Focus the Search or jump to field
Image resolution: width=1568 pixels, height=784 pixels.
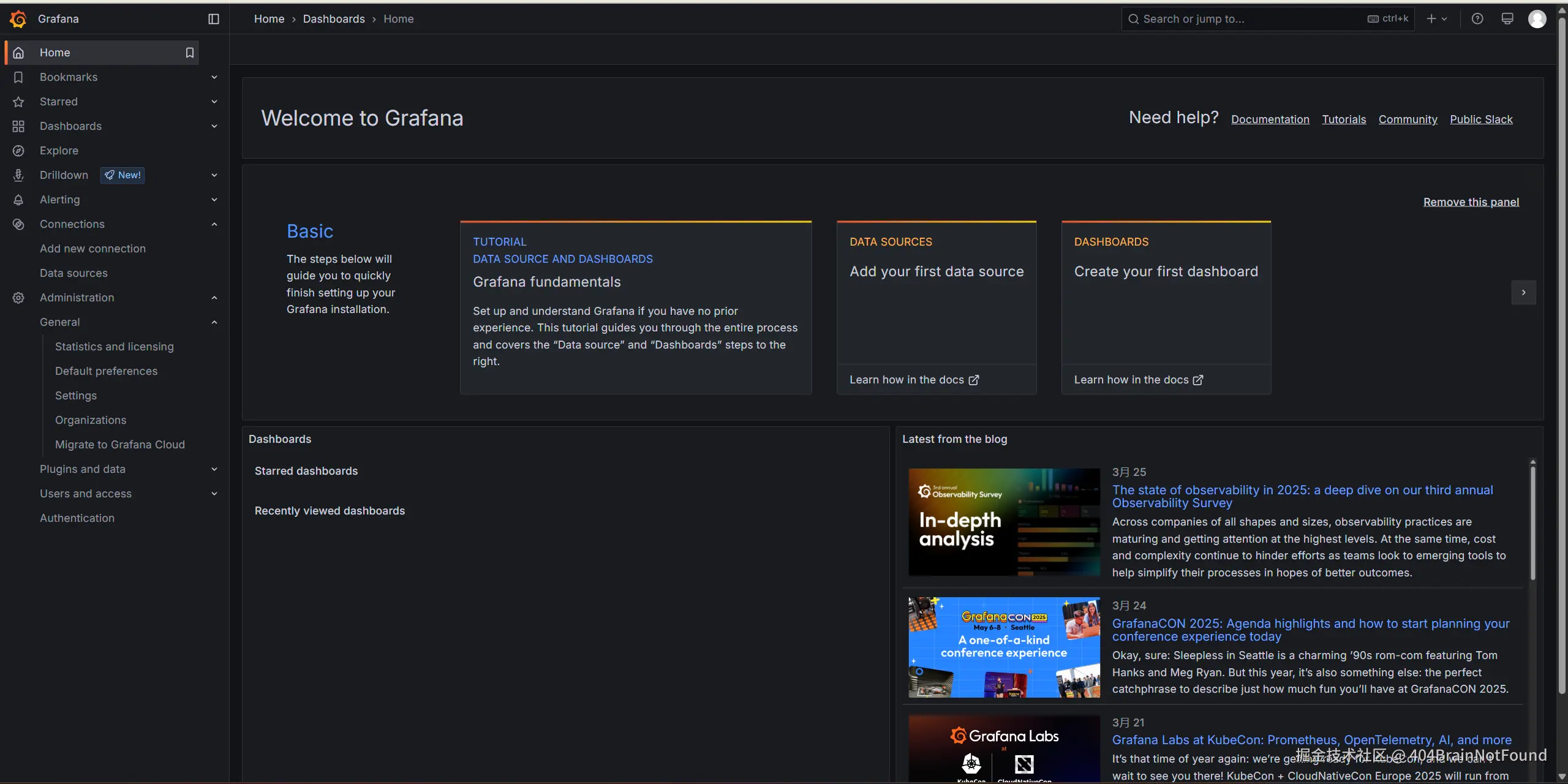(1268, 19)
